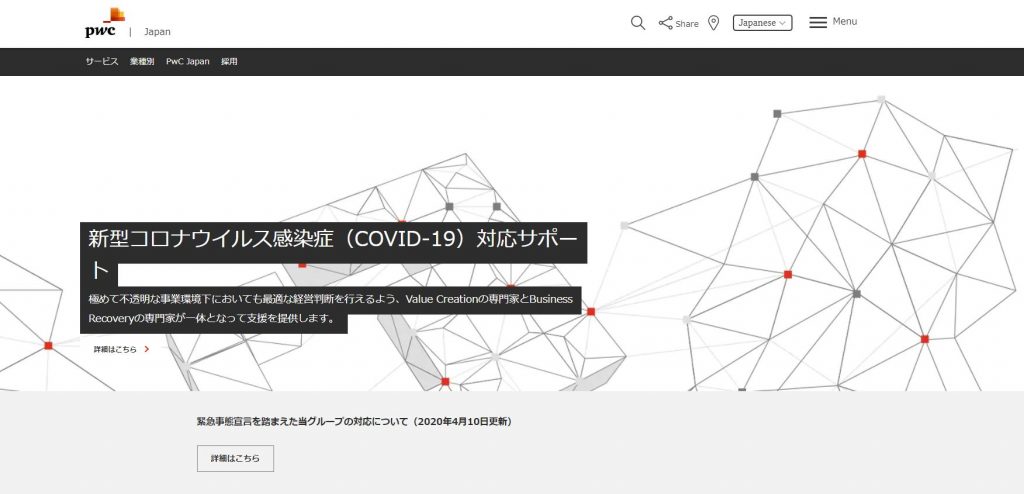Click the Share icon

click(665, 23)
